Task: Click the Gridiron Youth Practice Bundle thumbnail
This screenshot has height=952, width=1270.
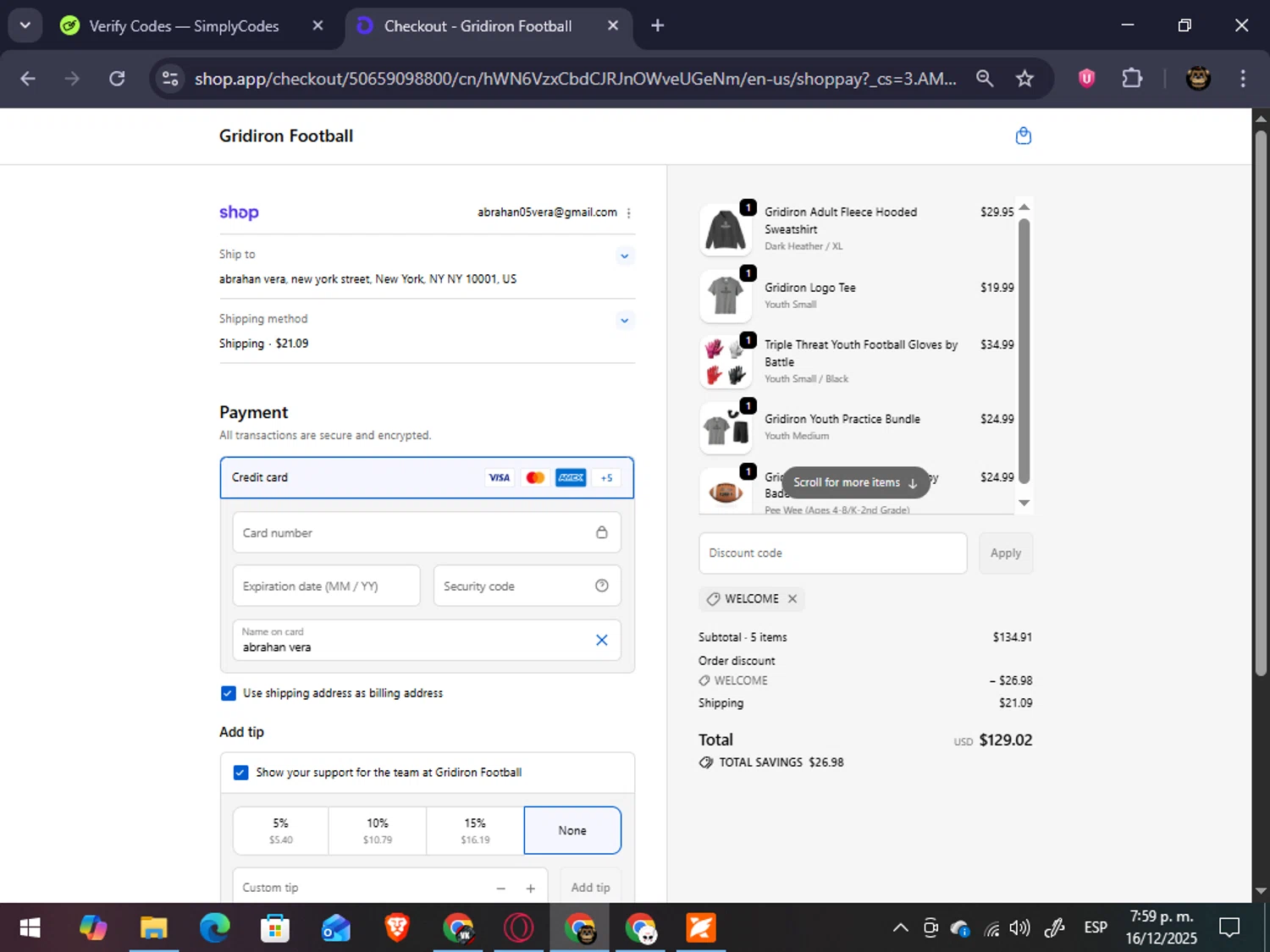Action: (726, 427)
